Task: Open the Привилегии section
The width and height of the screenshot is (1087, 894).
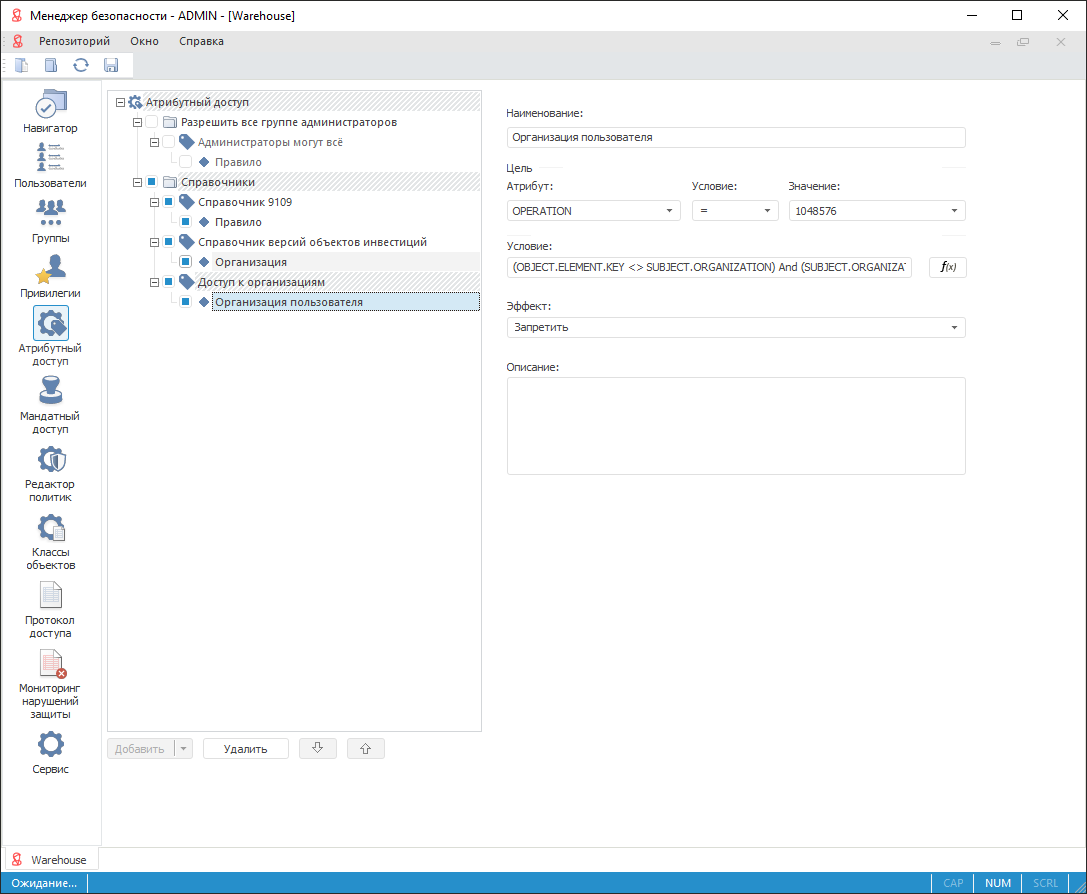Action: 50,275
